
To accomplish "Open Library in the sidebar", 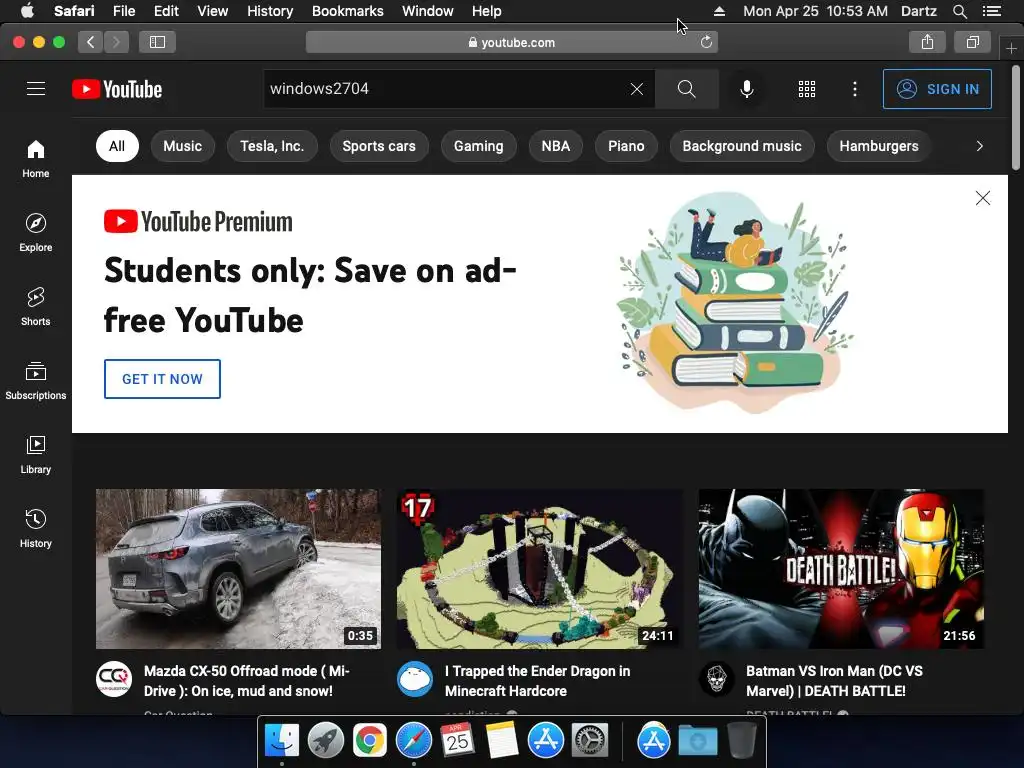I will coord(36,455).
